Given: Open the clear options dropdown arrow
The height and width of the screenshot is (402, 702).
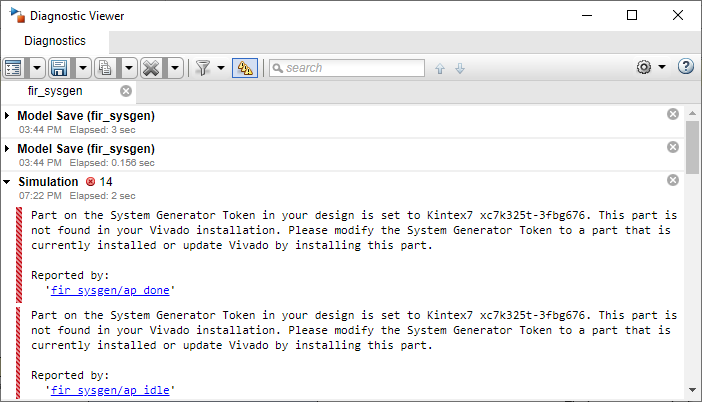Looking at the screenshot, I should [x=175, y=68].
